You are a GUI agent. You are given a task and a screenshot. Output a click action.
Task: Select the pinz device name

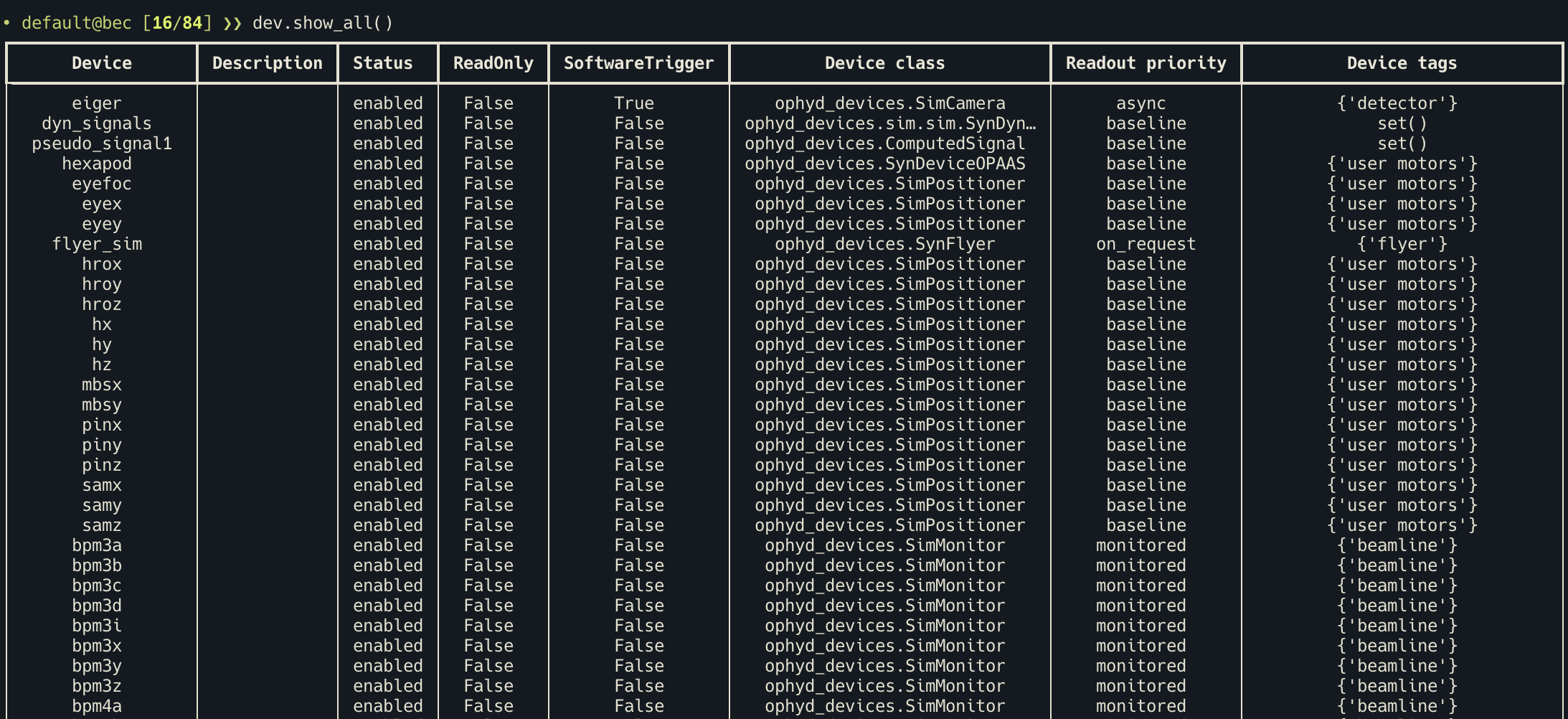[102, 465]
